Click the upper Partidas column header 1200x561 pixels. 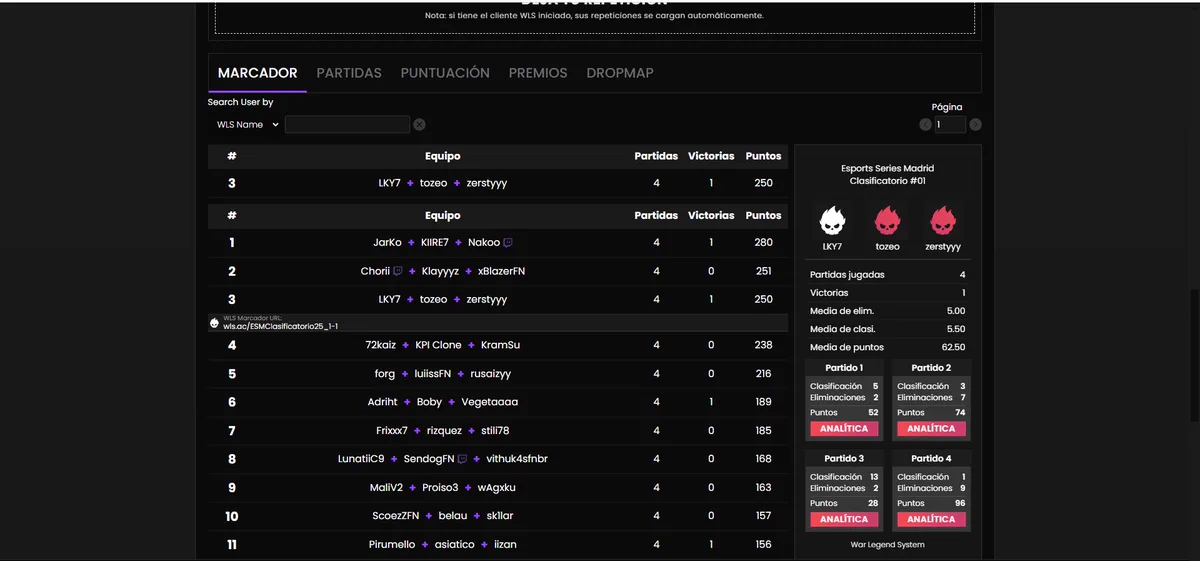[656, 156]
